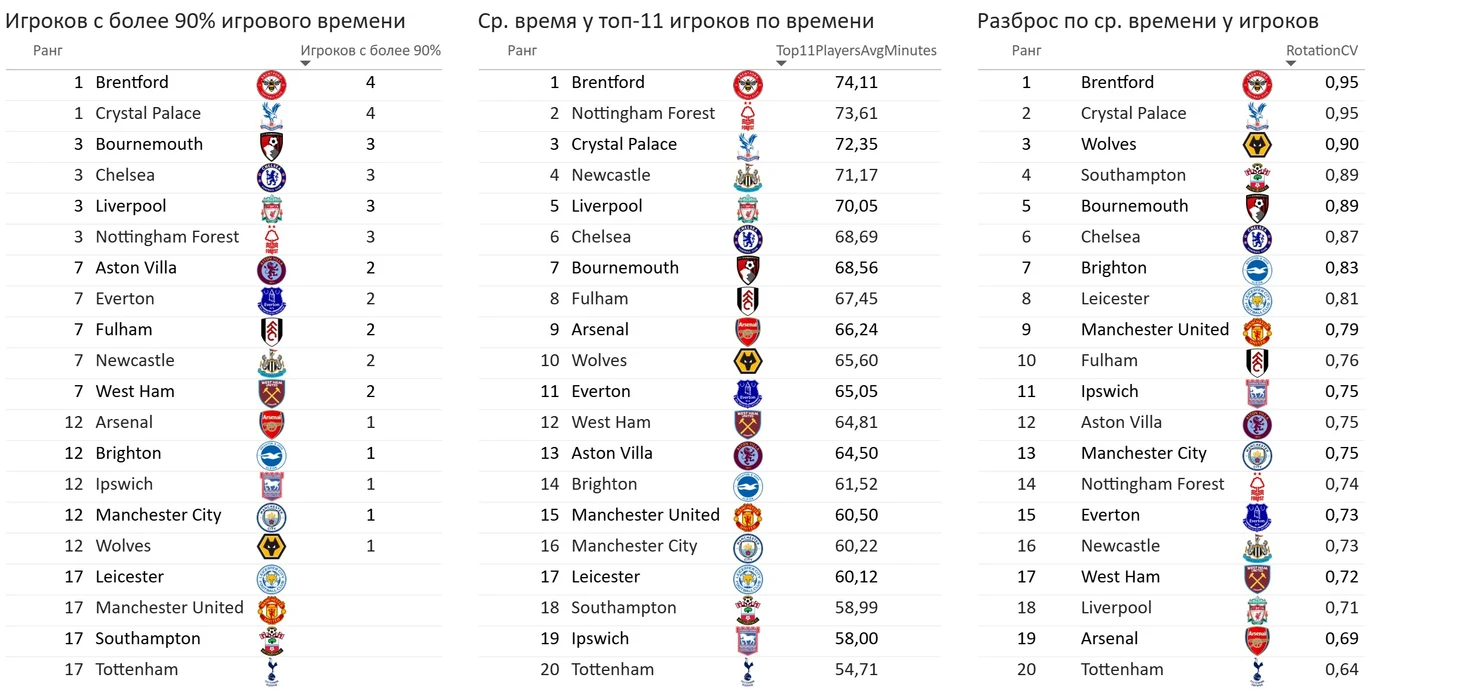The width and height of the screenshot is (1460, 699).
Task: Click sort arrow under Top11PlayersAvgMinutes header
Action: (781, 63)
